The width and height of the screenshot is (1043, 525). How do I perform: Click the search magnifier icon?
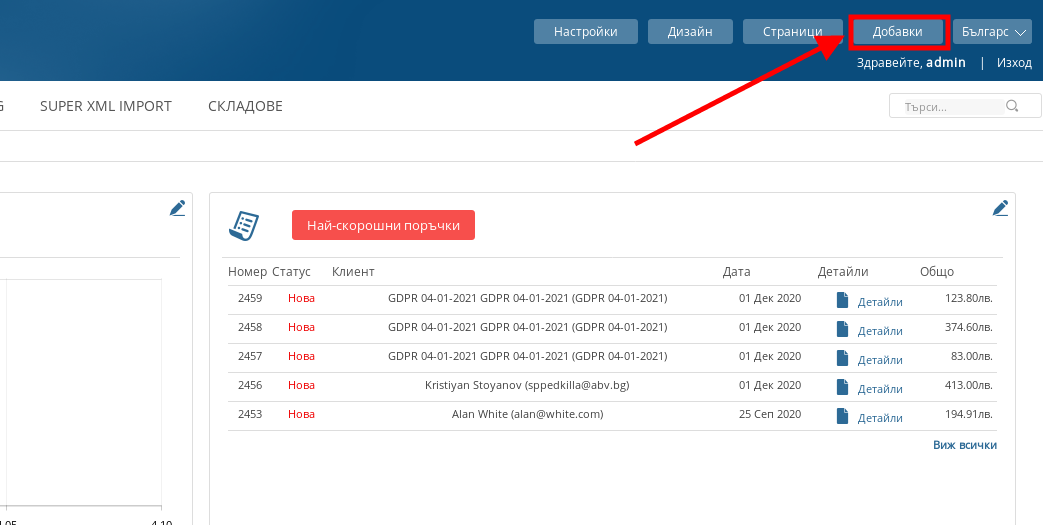tap(1012, 106)
